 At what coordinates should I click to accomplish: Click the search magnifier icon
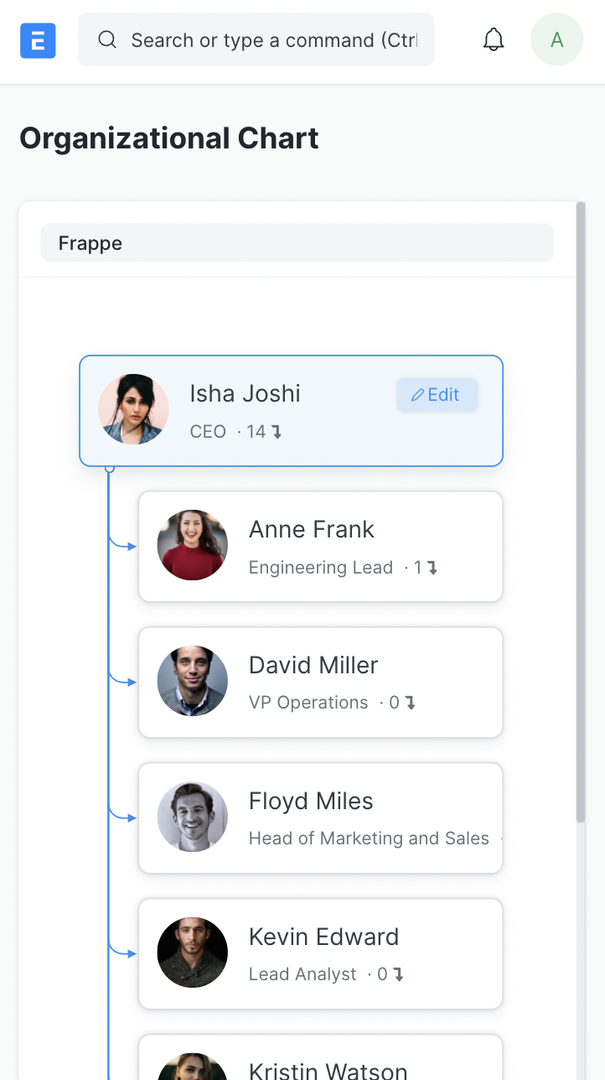107,40
